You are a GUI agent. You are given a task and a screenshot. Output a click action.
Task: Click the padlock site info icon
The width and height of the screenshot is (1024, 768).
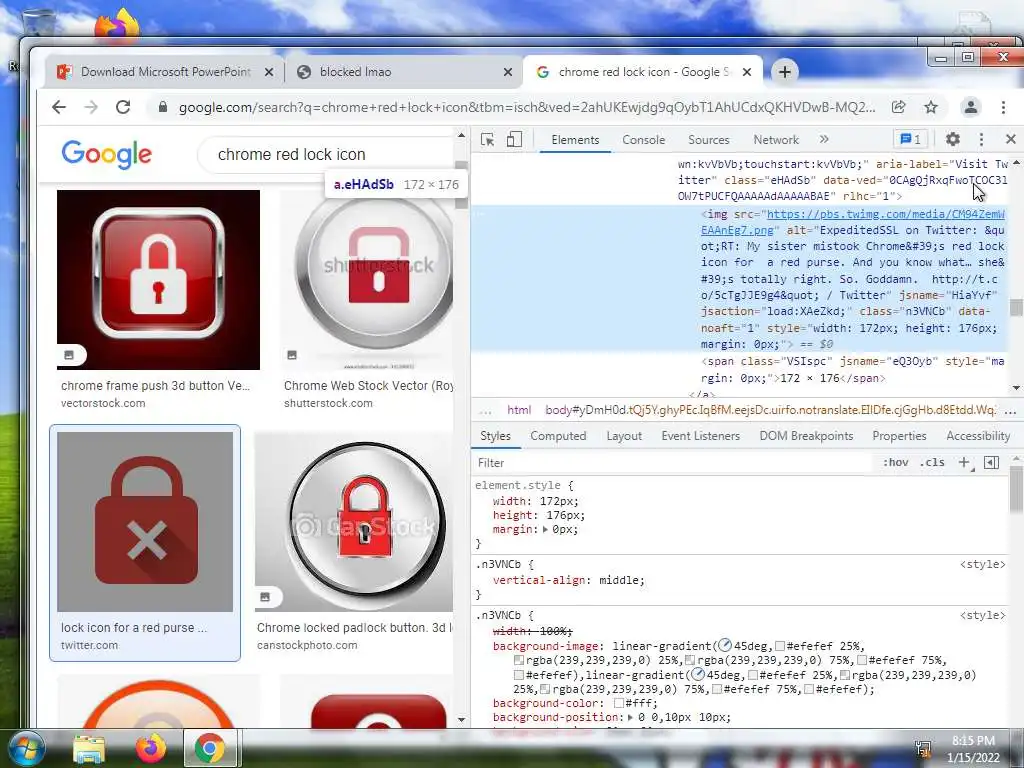click(x=163, y=107)
